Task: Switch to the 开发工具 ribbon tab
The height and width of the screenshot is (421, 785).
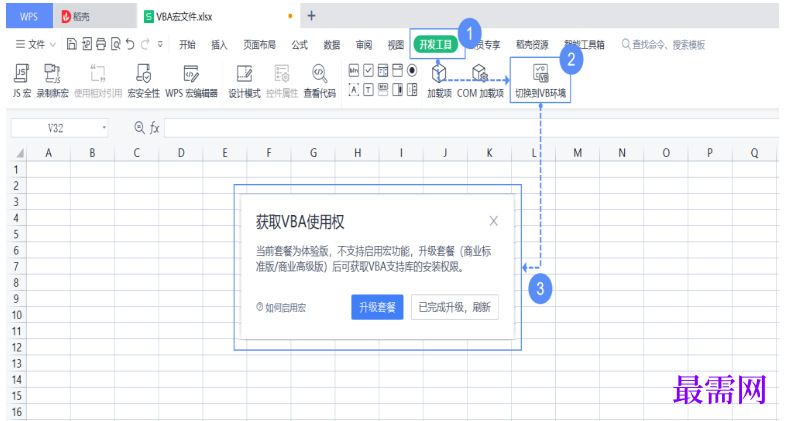Action: click(x=435, y=44)
